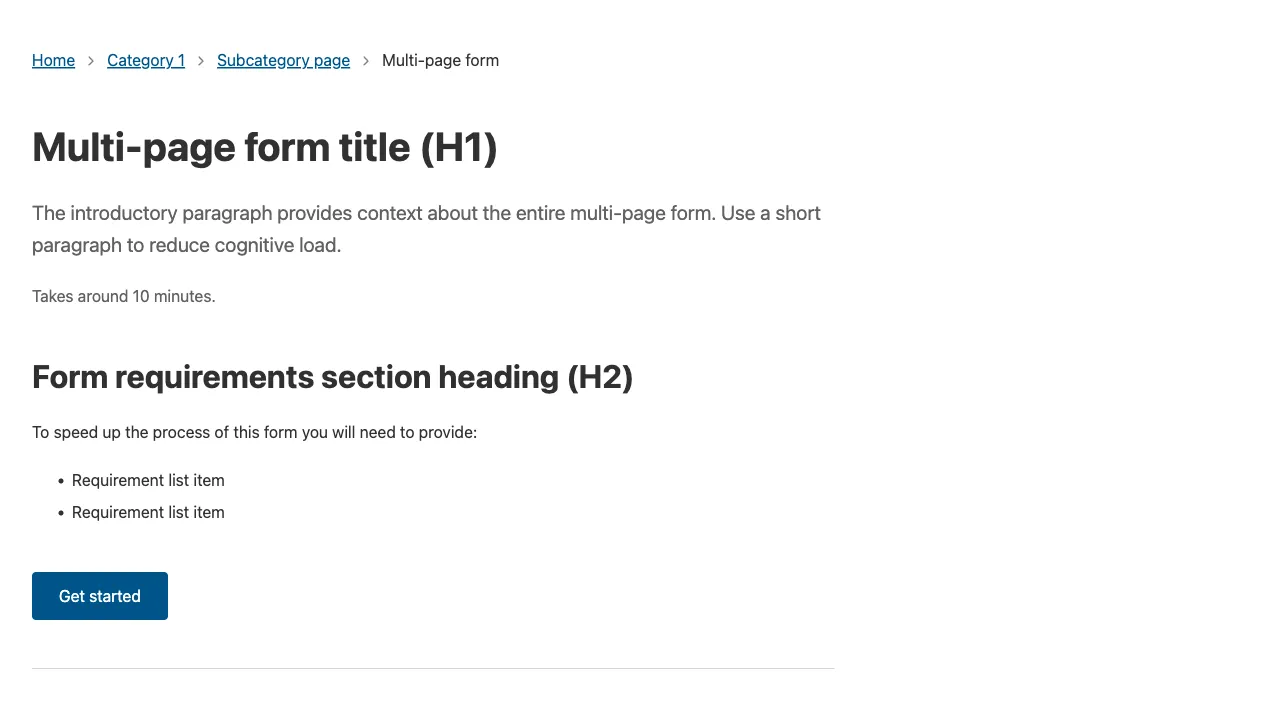Click the Home breadcrumb link

point(53,61)
